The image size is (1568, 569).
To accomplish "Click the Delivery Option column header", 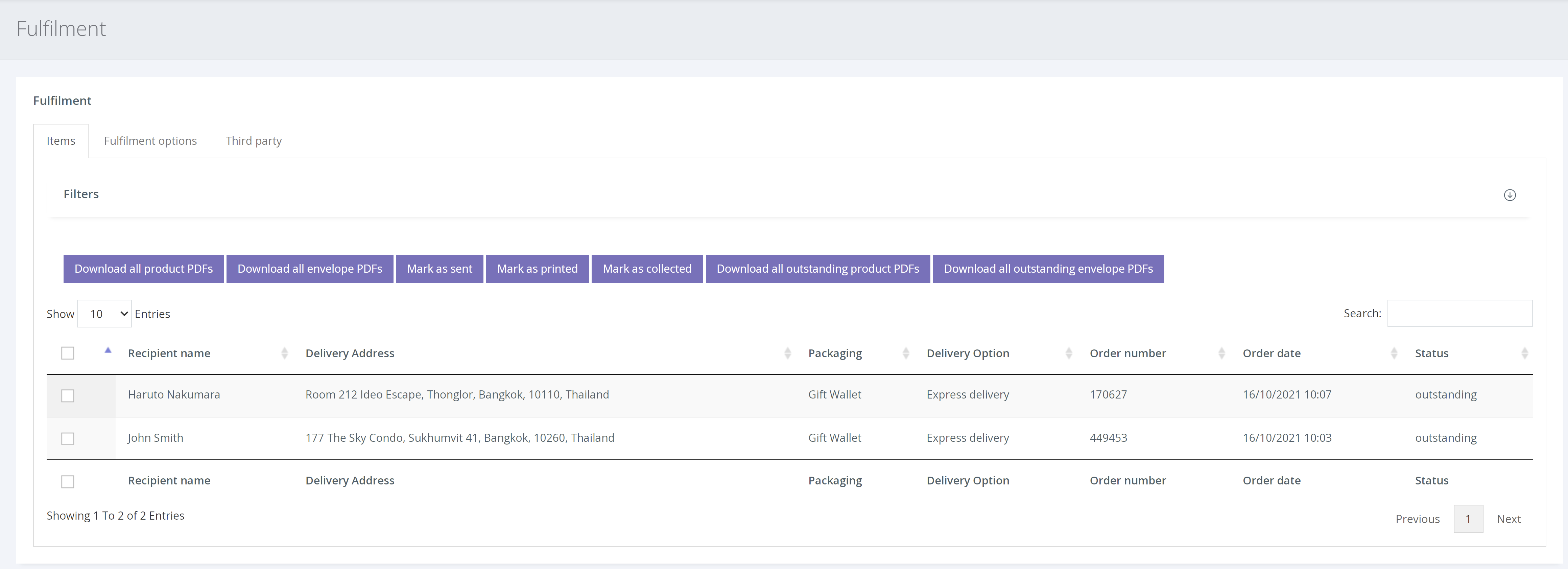I will [968, 353].
